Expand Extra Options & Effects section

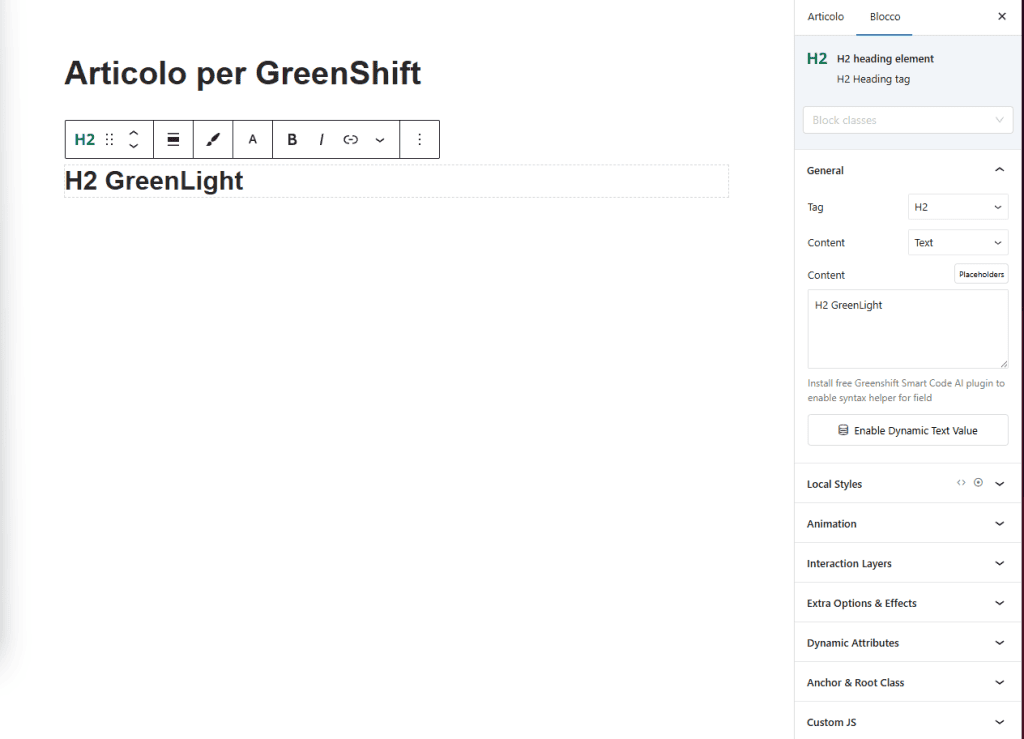point(908,603)
